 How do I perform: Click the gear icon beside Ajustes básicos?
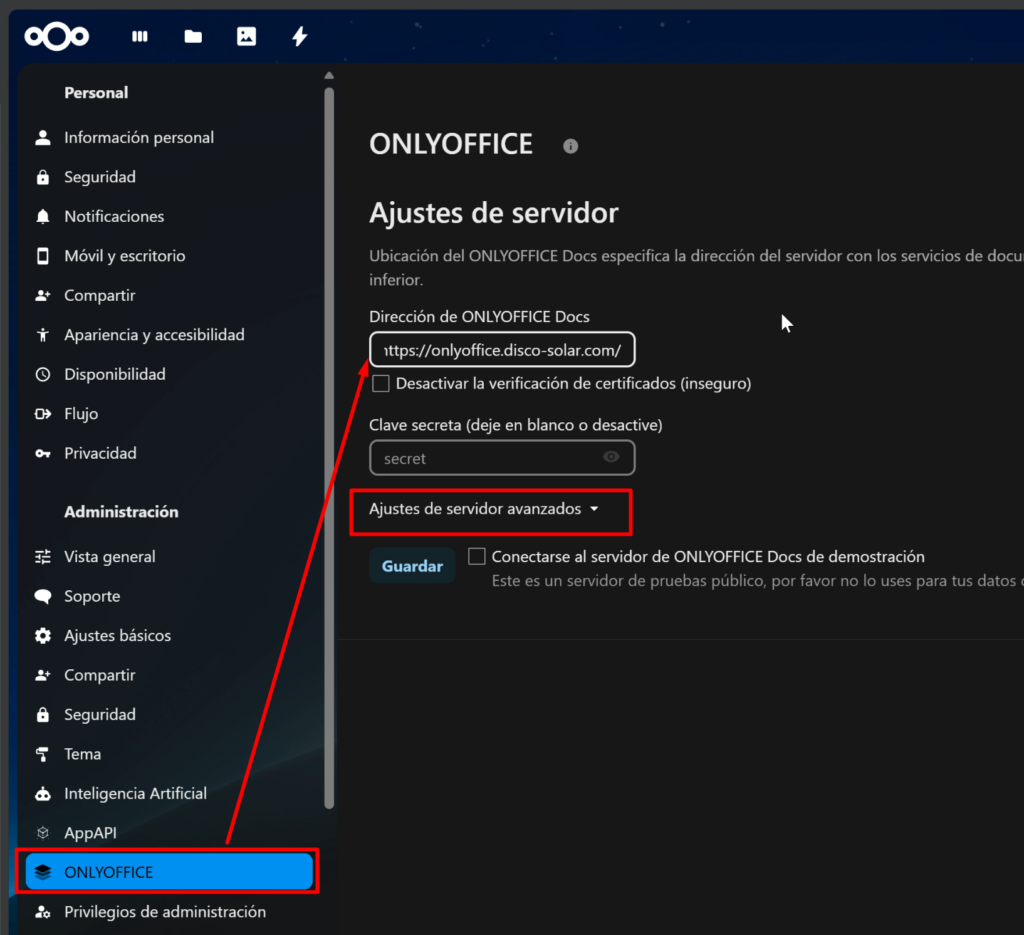tap(43, 636)
